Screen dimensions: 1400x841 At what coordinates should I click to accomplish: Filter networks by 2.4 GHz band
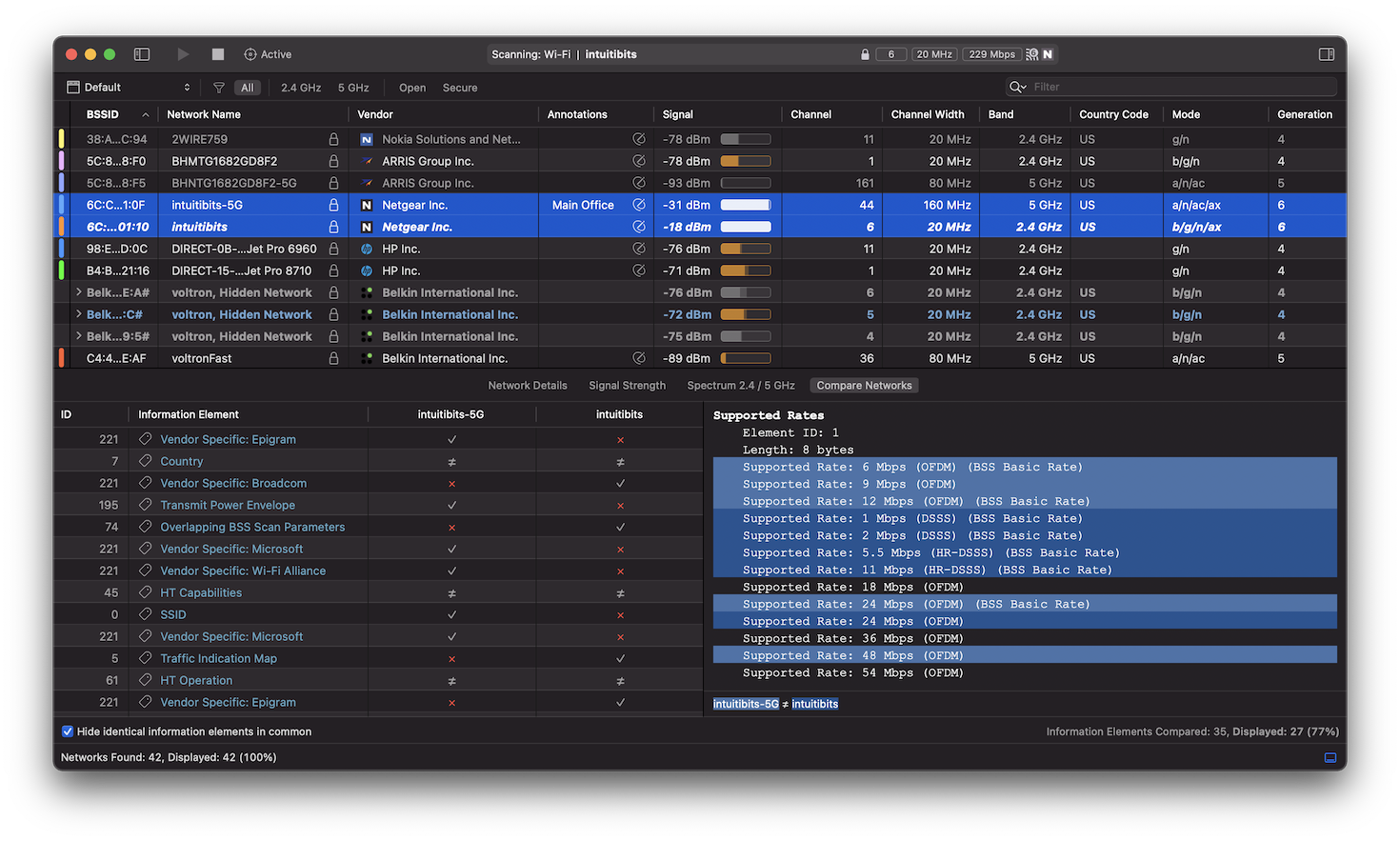click(301, 88)
